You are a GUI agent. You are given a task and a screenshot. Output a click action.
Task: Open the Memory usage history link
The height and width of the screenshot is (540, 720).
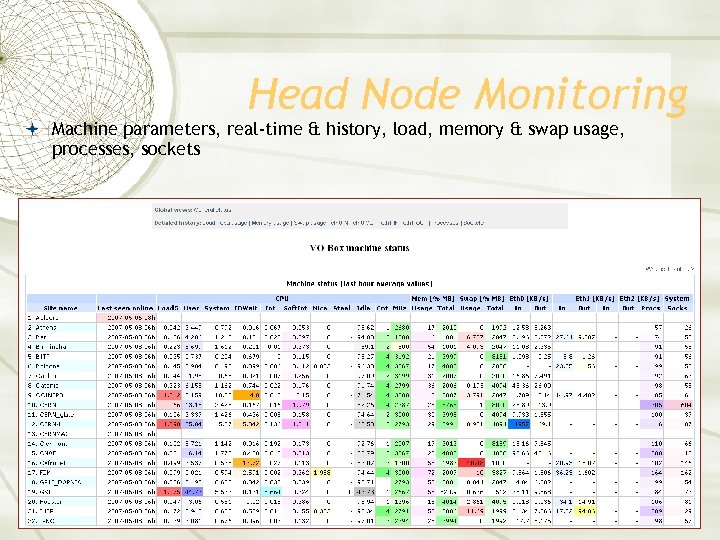(x=270, y=223)
